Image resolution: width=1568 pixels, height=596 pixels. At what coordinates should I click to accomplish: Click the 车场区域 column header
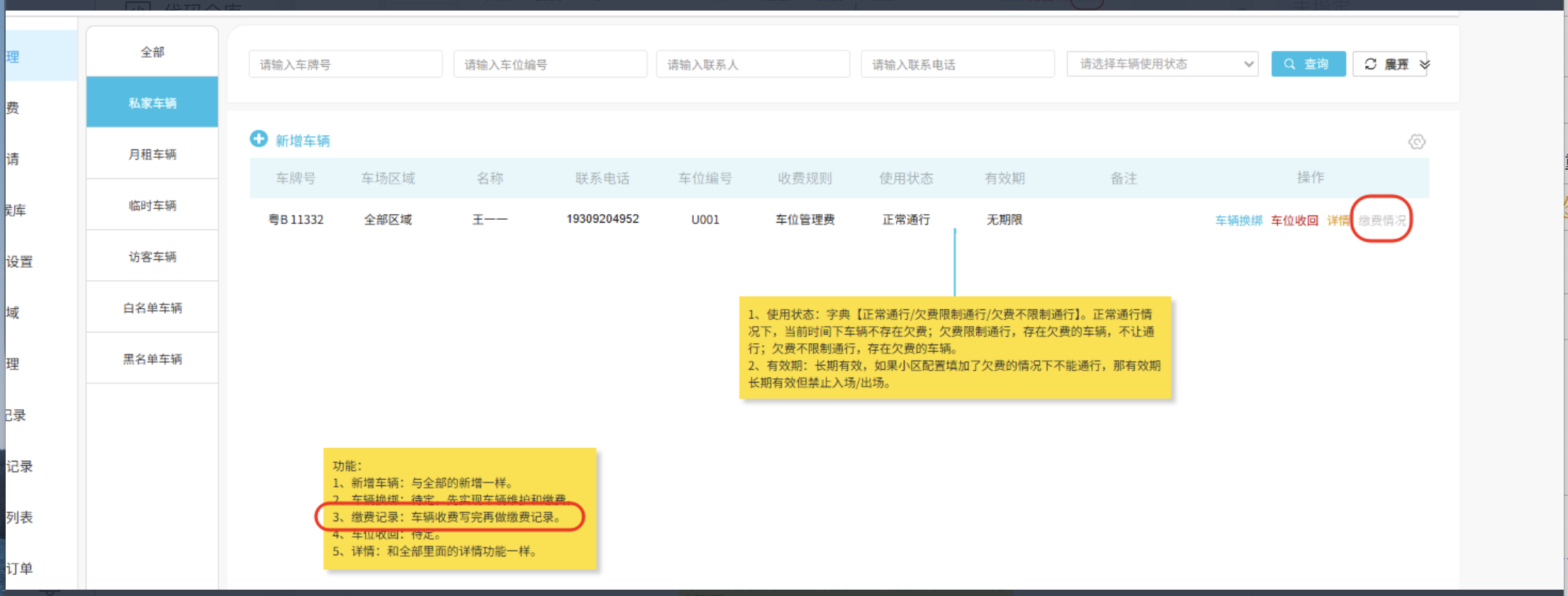pos(388,178)
